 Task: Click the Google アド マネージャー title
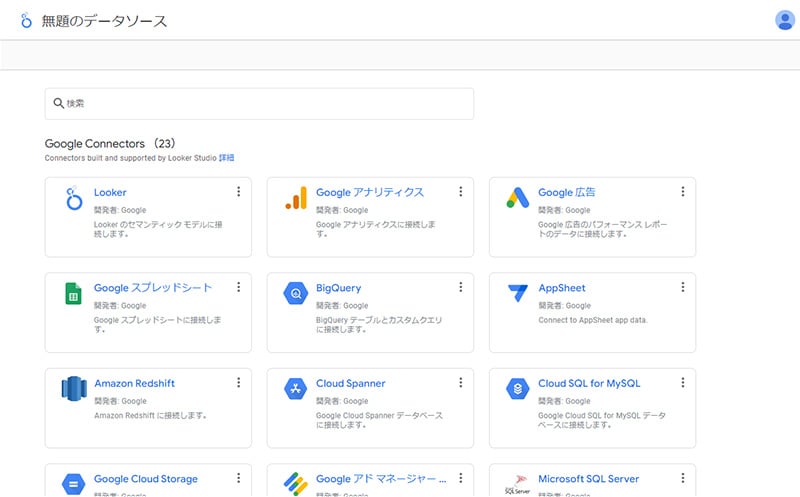[x=381, y=479]
